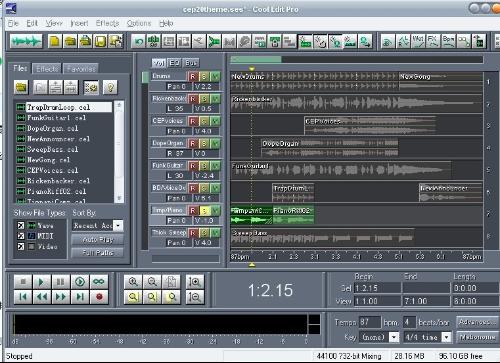
Task: Open the Key (none) dropdown
Action: click(x=394, y=337)
